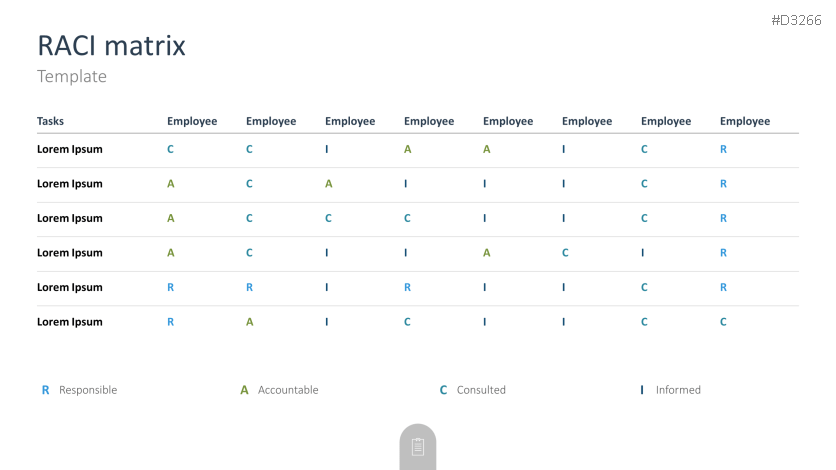
Task: Click the green A legend marker beside Accountable
Action: pyautogui.click(x=244, y=390)
